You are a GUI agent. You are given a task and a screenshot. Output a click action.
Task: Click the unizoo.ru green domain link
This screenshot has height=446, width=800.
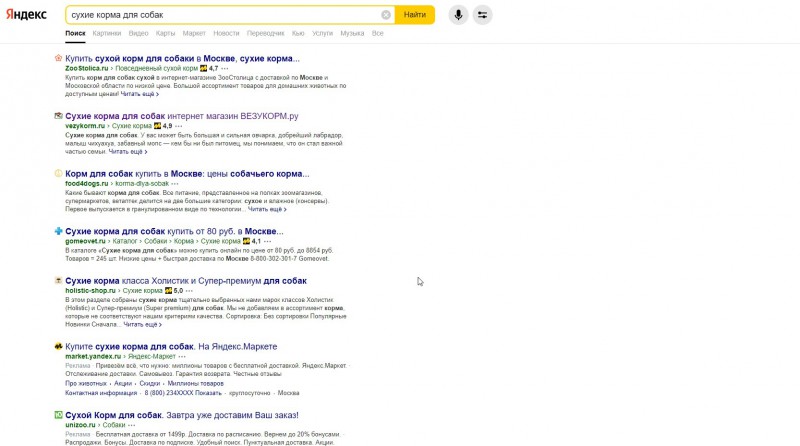tap(80, 425)
